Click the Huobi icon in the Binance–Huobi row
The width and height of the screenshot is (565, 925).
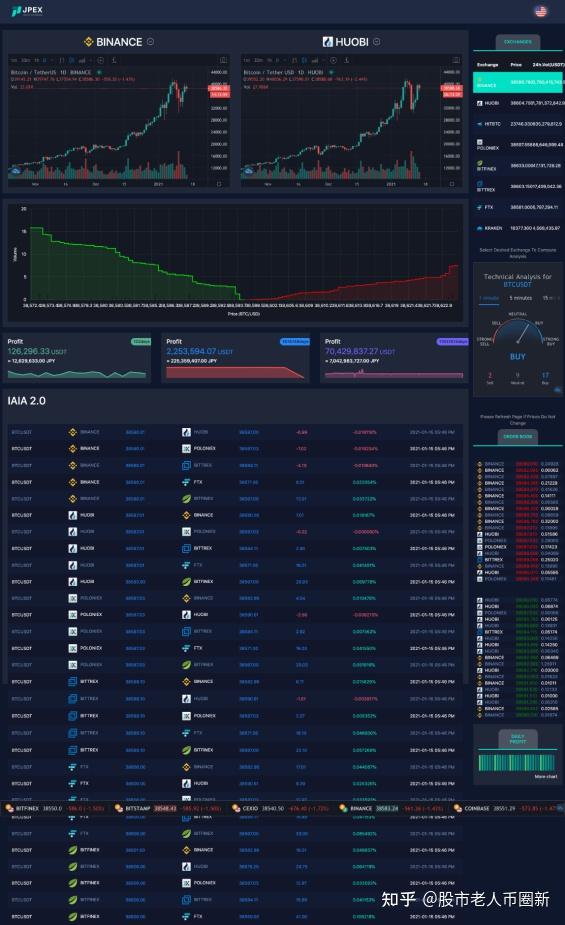pyautogui.click(x=186, y=432)
